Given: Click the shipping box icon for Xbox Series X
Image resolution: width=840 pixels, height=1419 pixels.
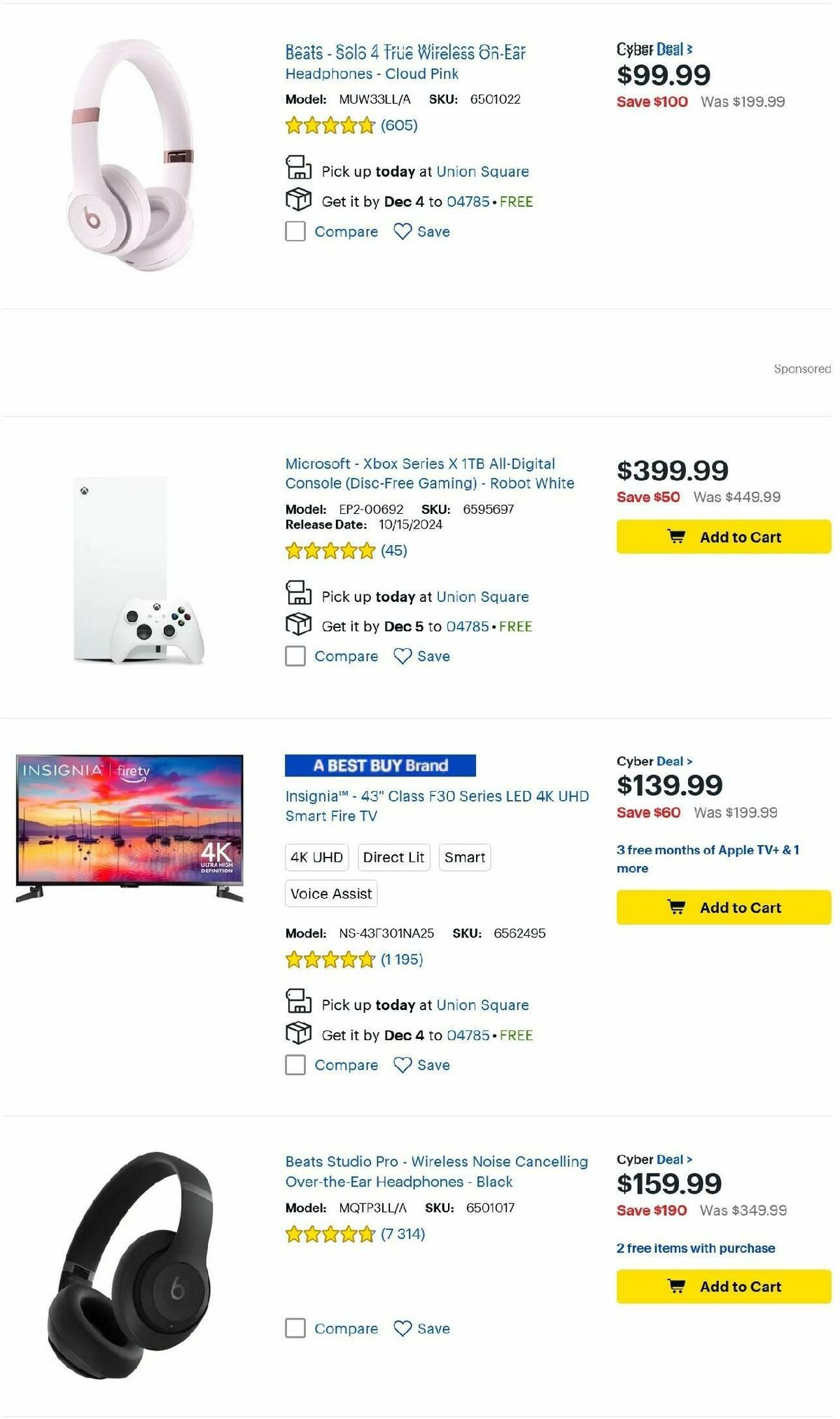Looking at the screenshot, I should pyautogui.click(x=299, y=626).
